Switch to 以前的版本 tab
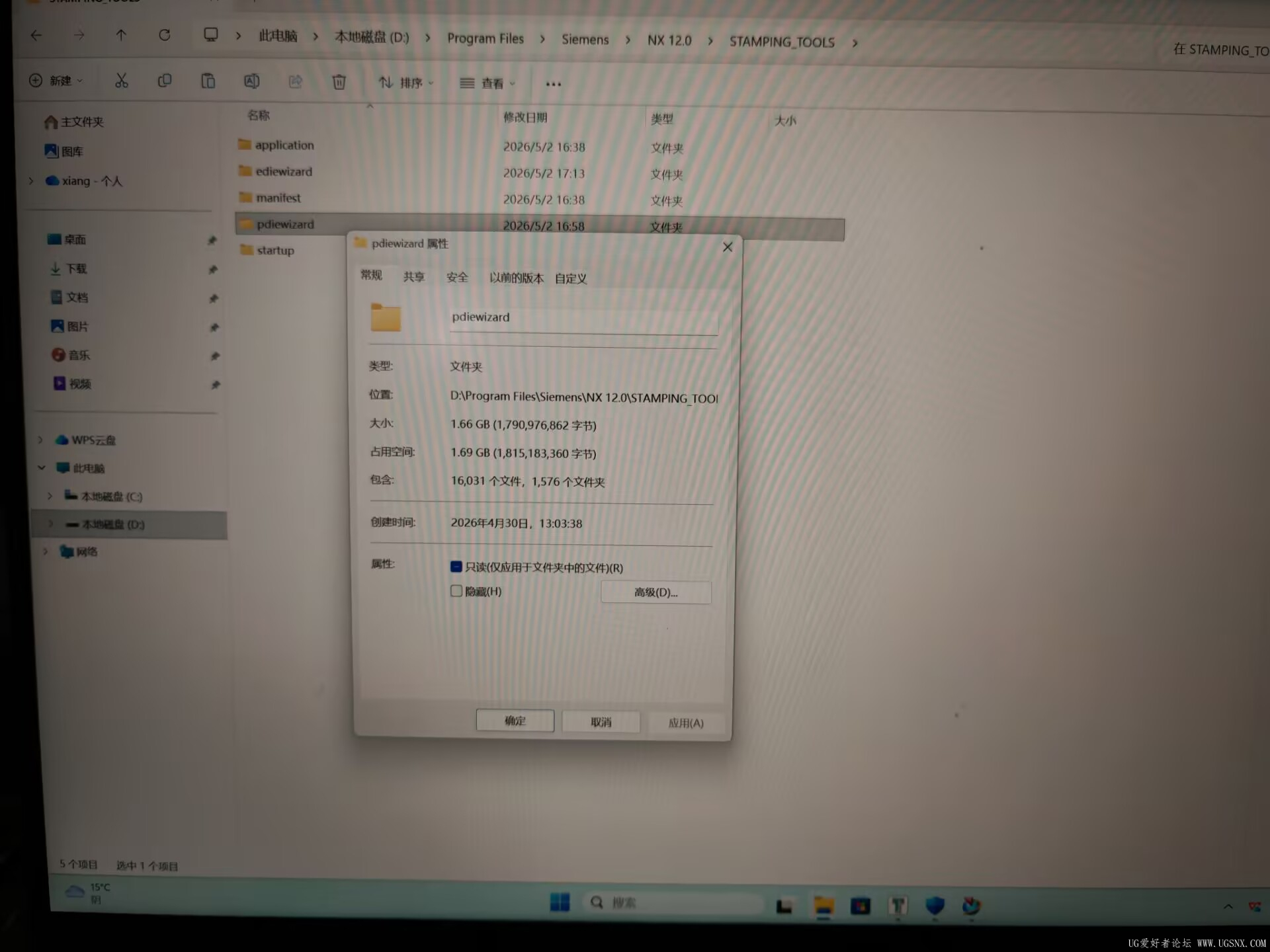This screenshot has width=1270, height=952. (517, 278)
